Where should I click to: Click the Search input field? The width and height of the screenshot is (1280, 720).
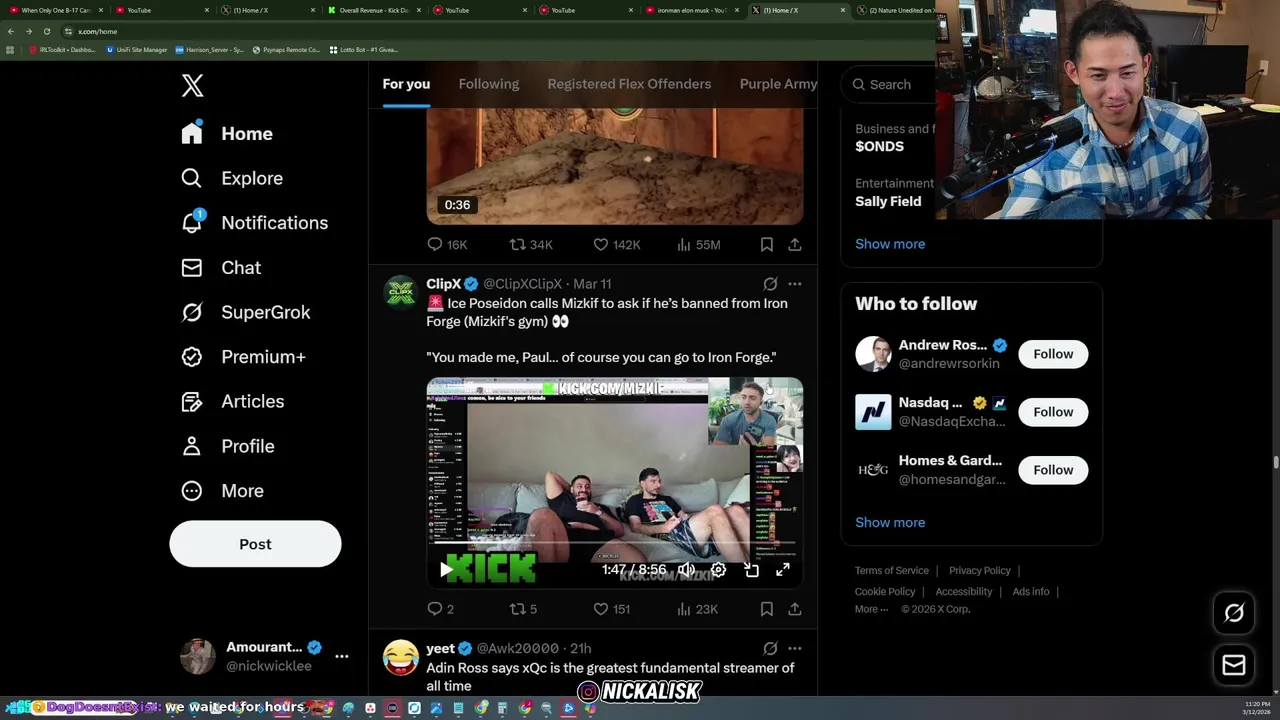(890, 84)
